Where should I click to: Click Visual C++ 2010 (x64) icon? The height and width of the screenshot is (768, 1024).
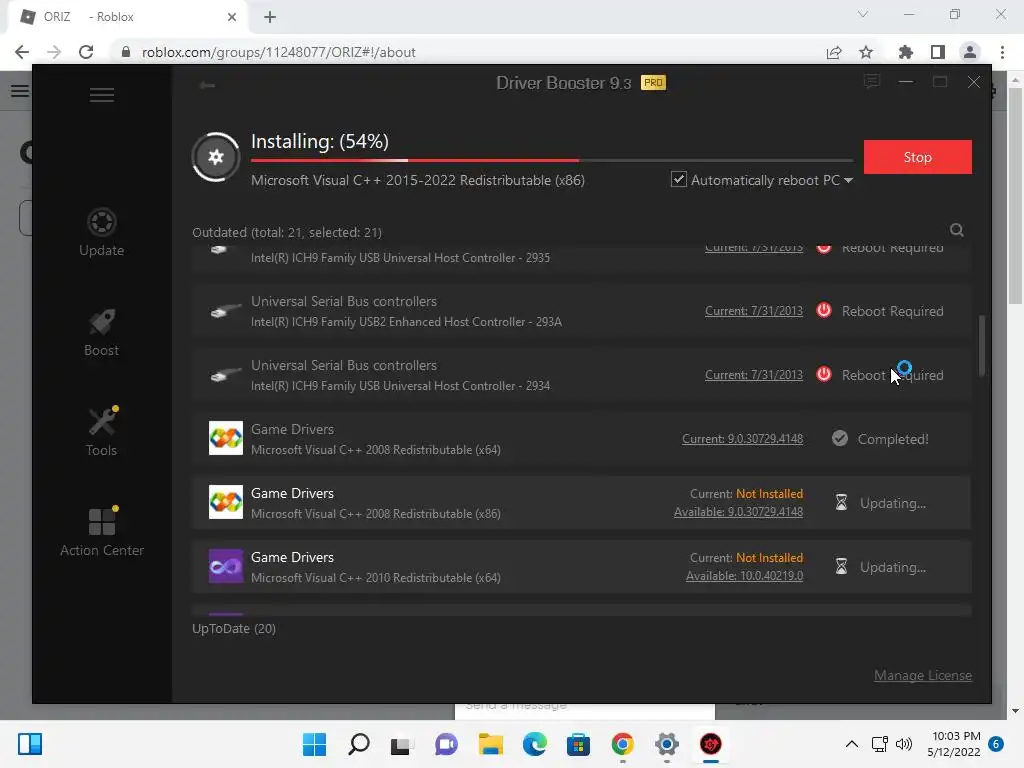226,566
